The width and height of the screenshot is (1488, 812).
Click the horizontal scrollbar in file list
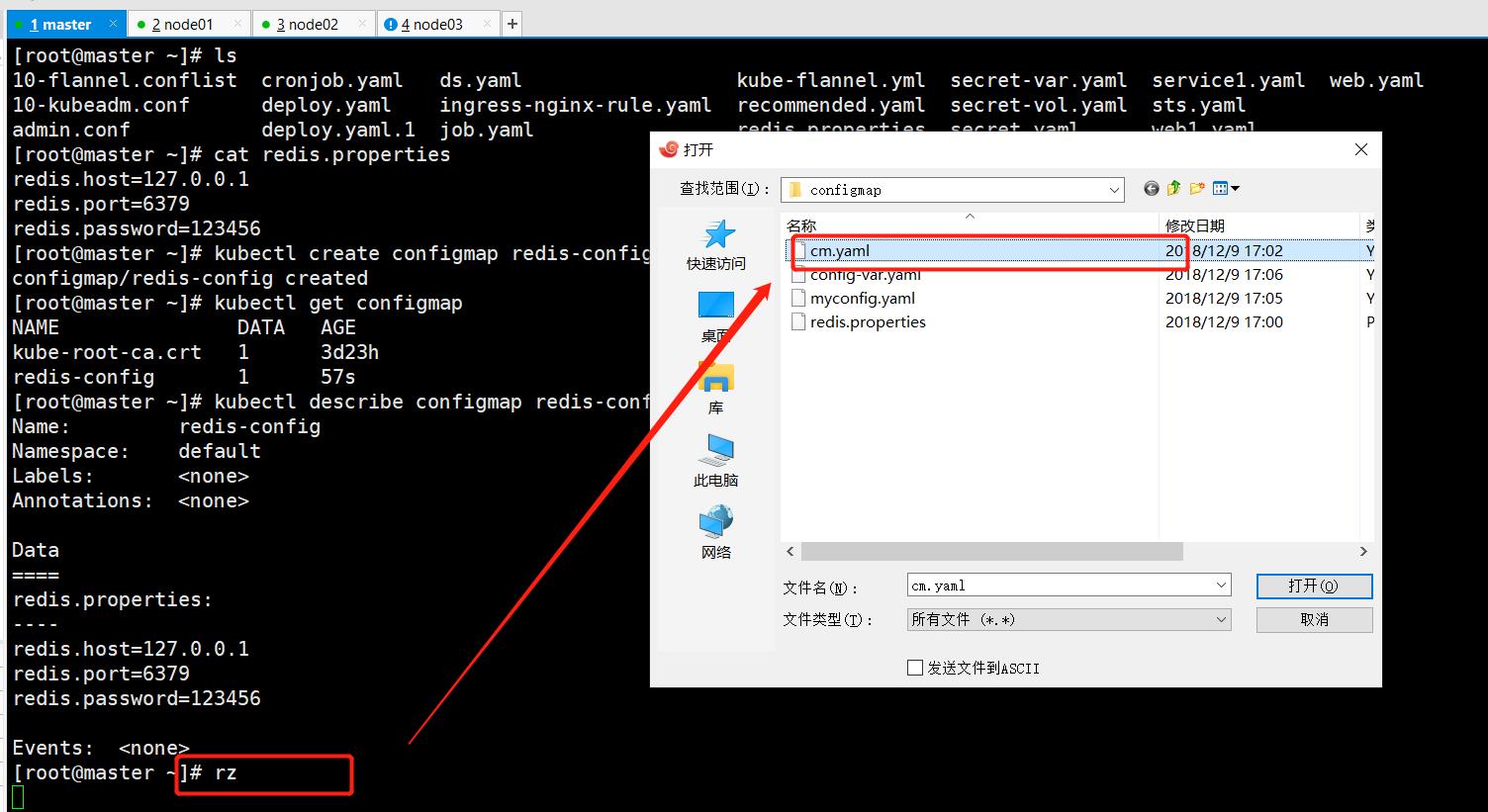click(x=991, y=551)
